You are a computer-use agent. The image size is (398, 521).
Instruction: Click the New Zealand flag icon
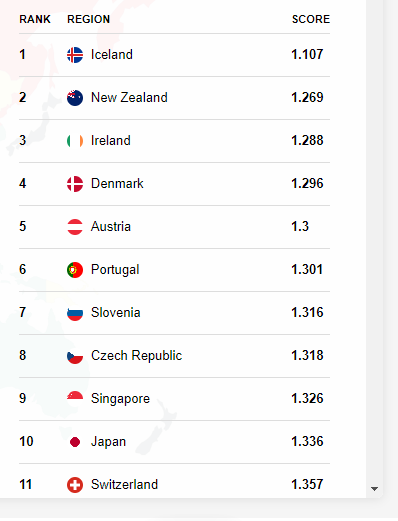pyautogui.click(x=75, y=98)
